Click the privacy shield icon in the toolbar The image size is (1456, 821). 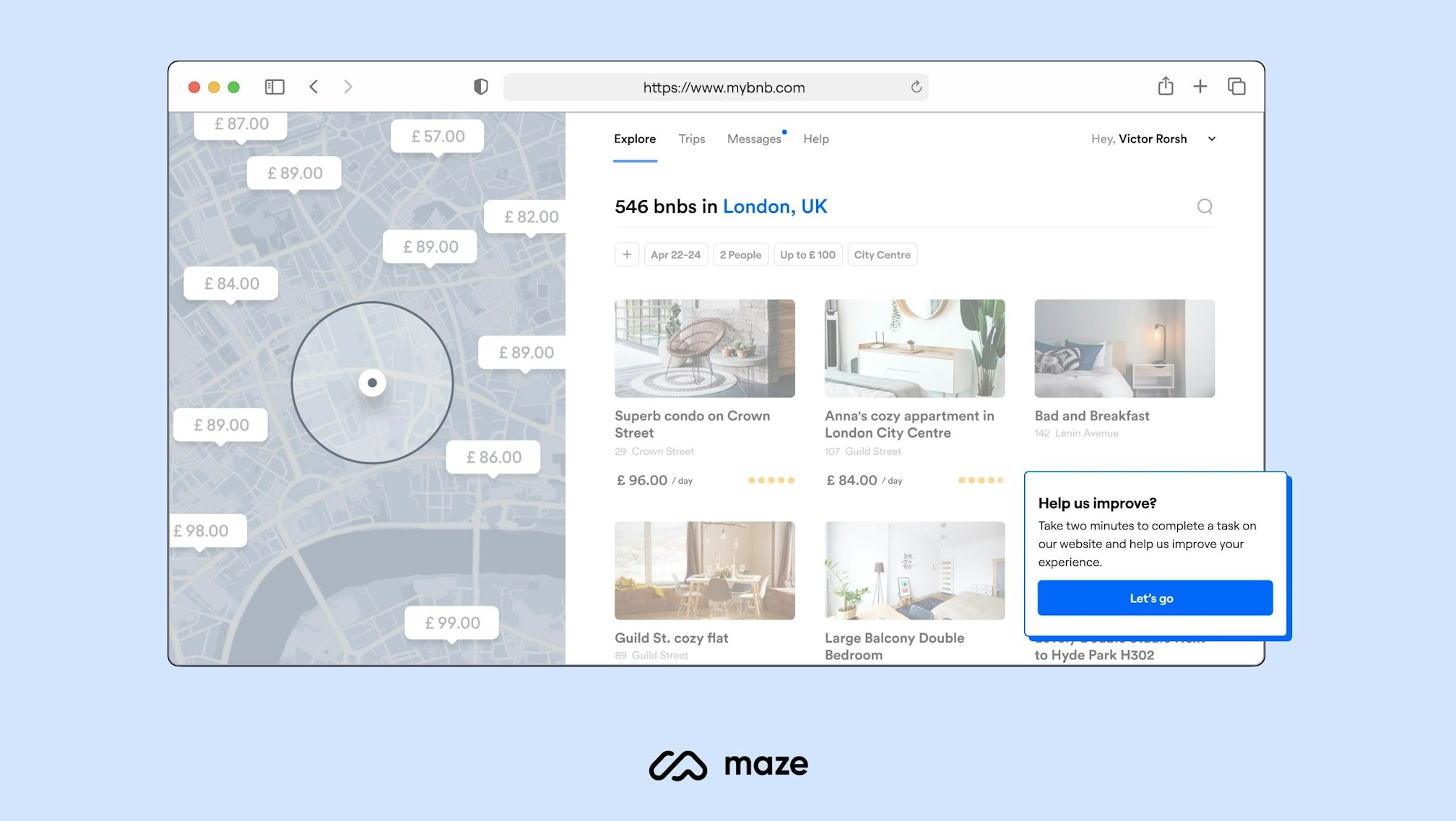tap(480, 86)
